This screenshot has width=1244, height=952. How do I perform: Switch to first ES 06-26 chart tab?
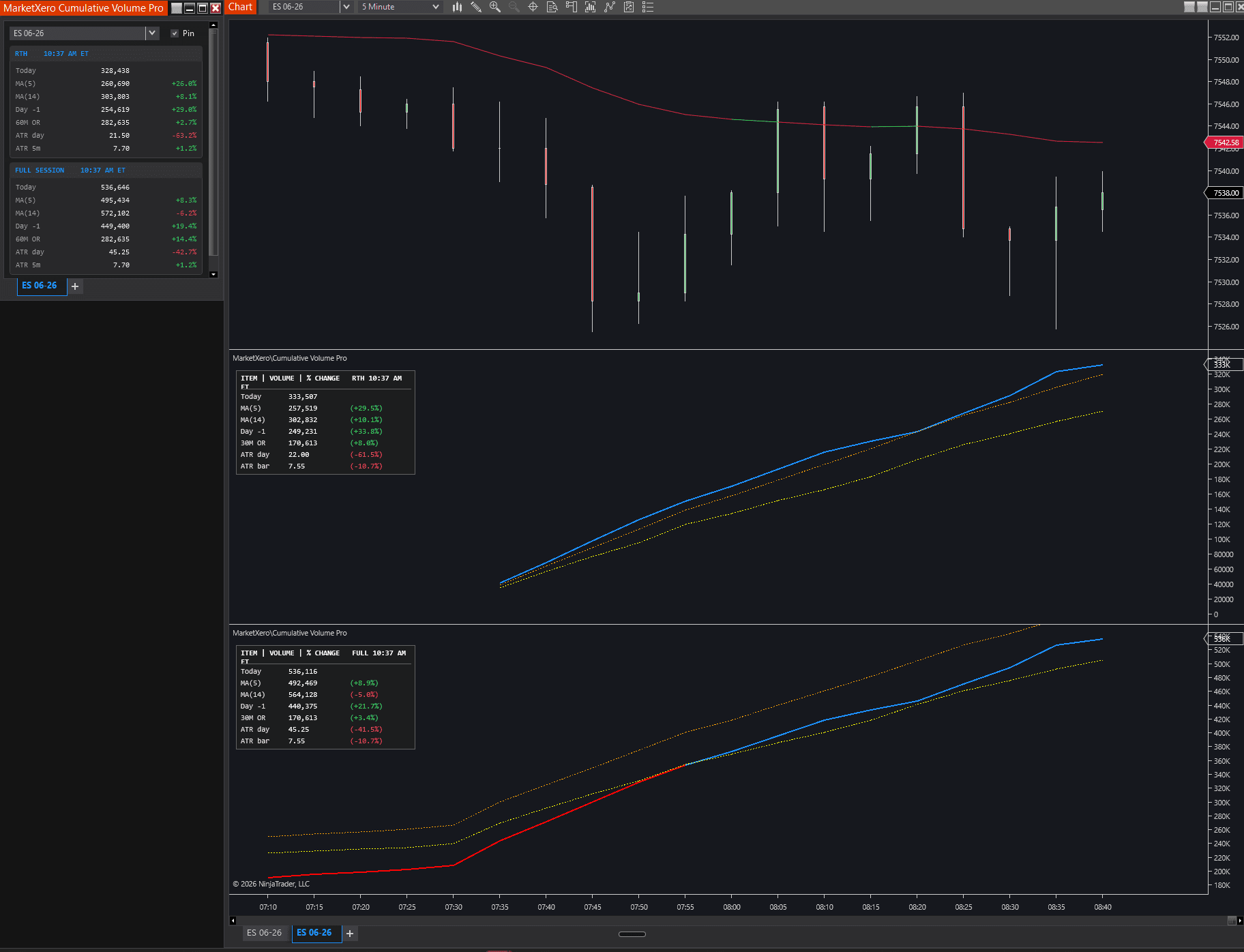[x=264, y=933]
